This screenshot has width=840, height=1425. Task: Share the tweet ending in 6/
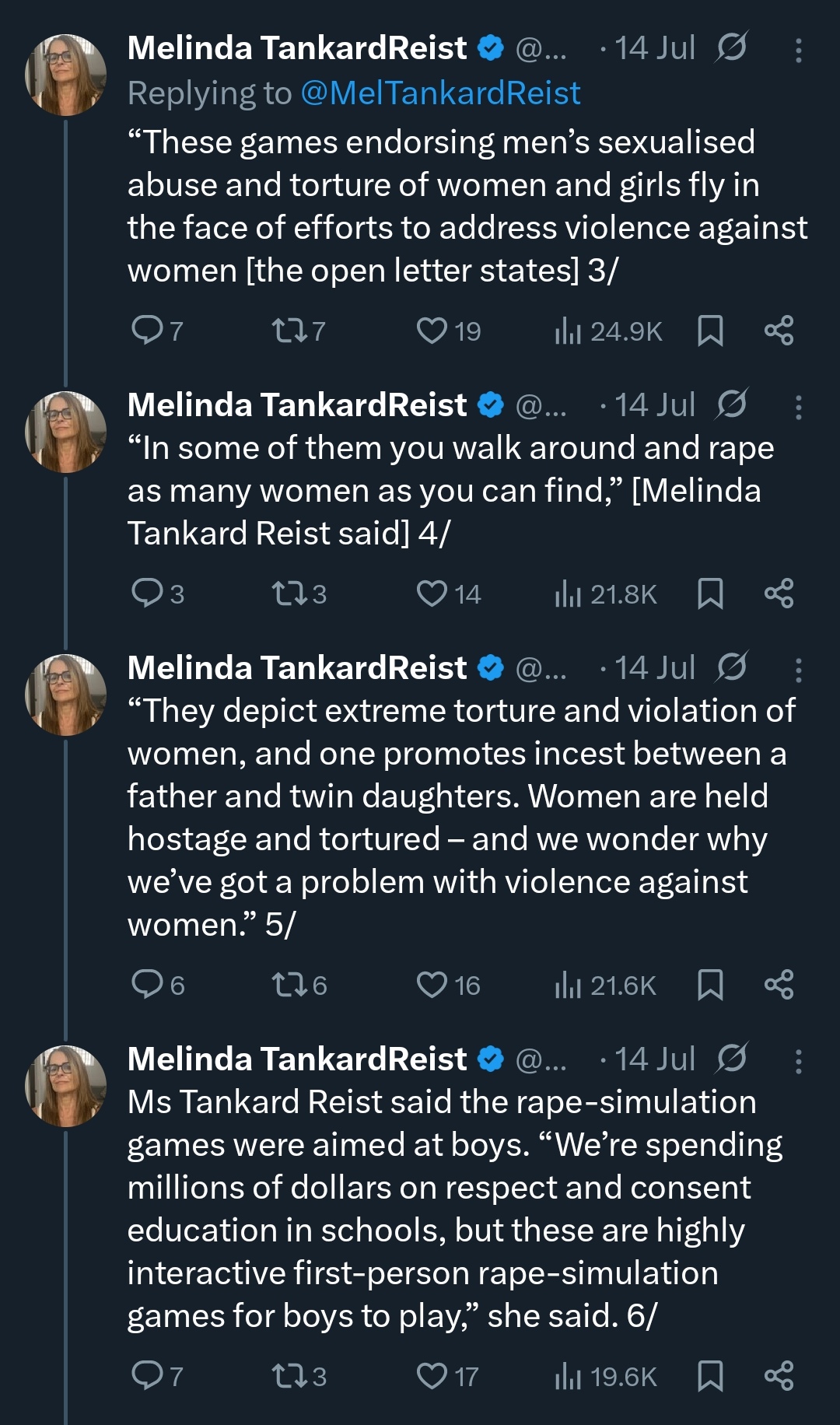pos(779,1376)
